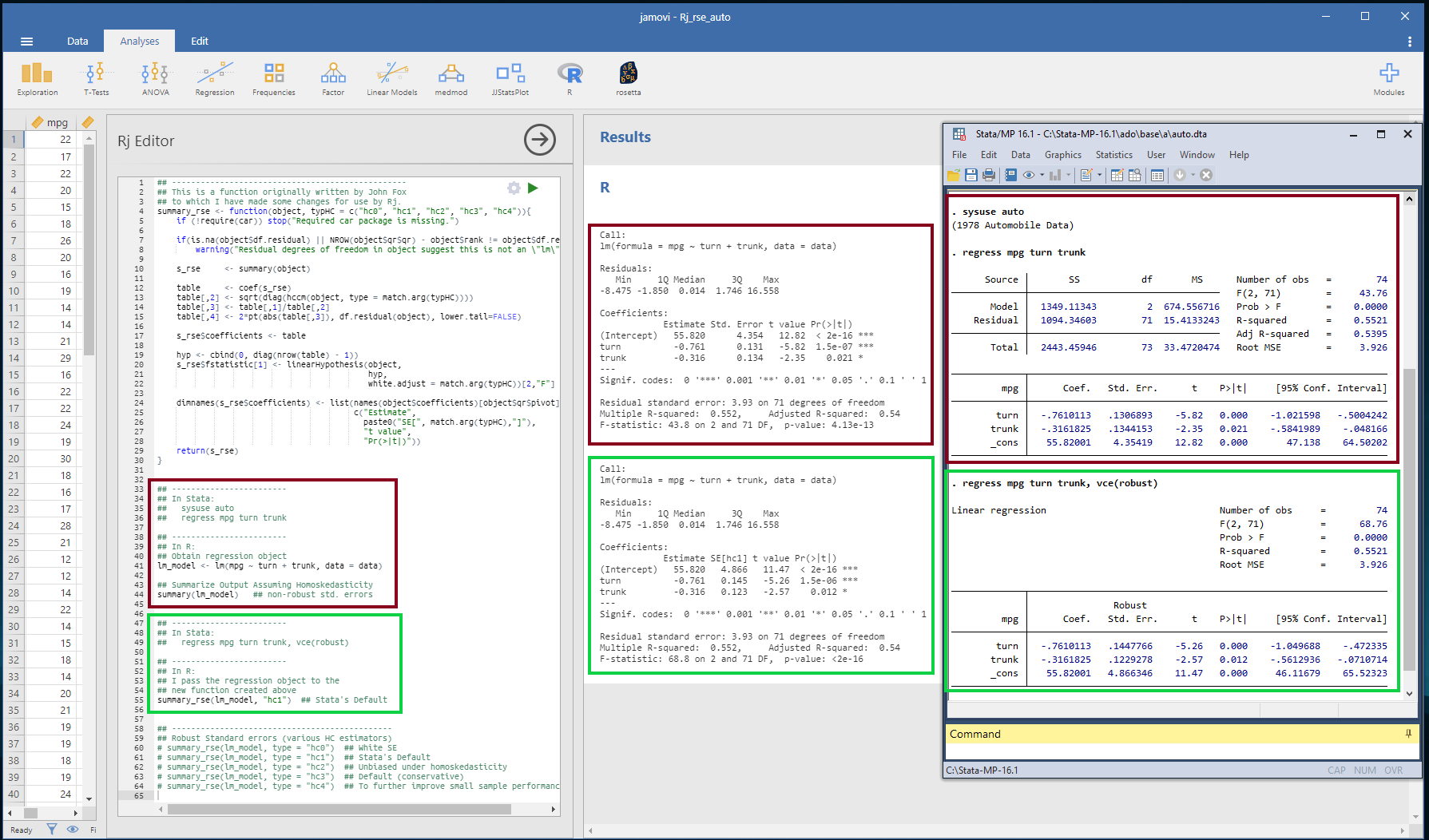The height and width of the screenshot is (840, 1429).
Task: Open the File menu in Stata
Action: pyautogui.click(x=959, y=155)
